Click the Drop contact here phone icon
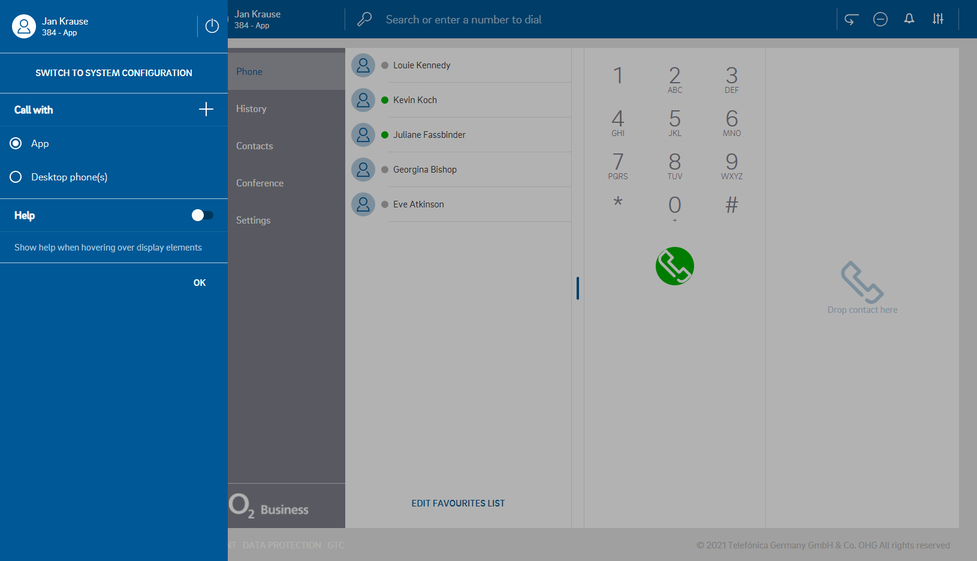 click(862, 282)
